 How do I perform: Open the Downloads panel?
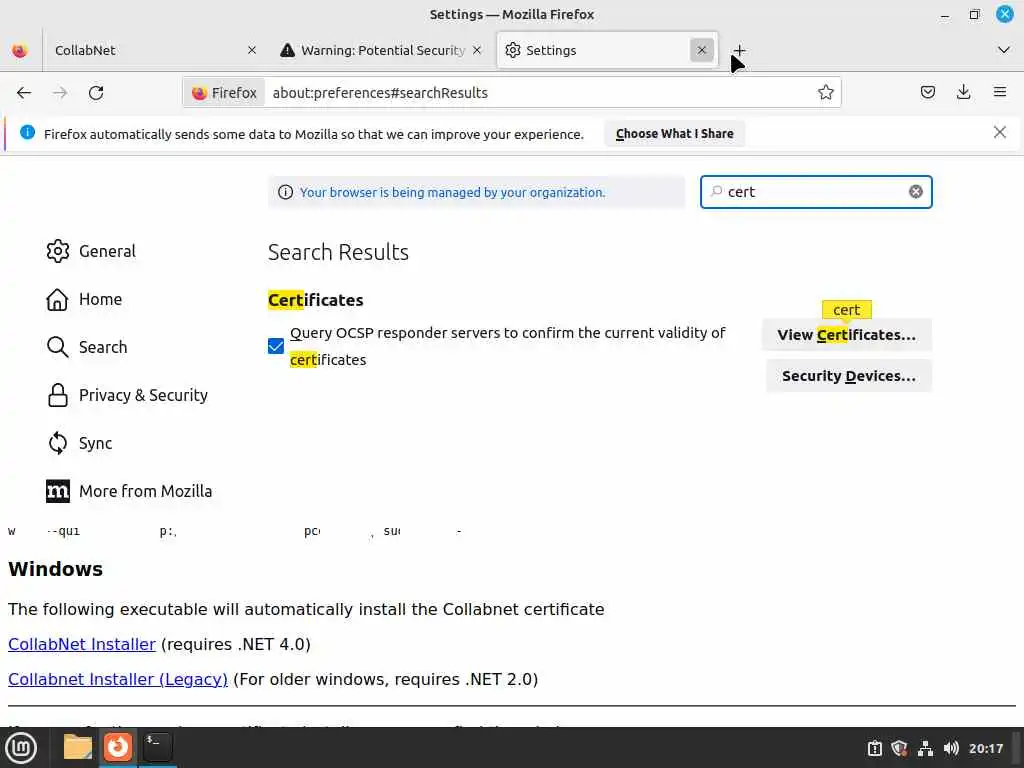[x=963, y=92]
